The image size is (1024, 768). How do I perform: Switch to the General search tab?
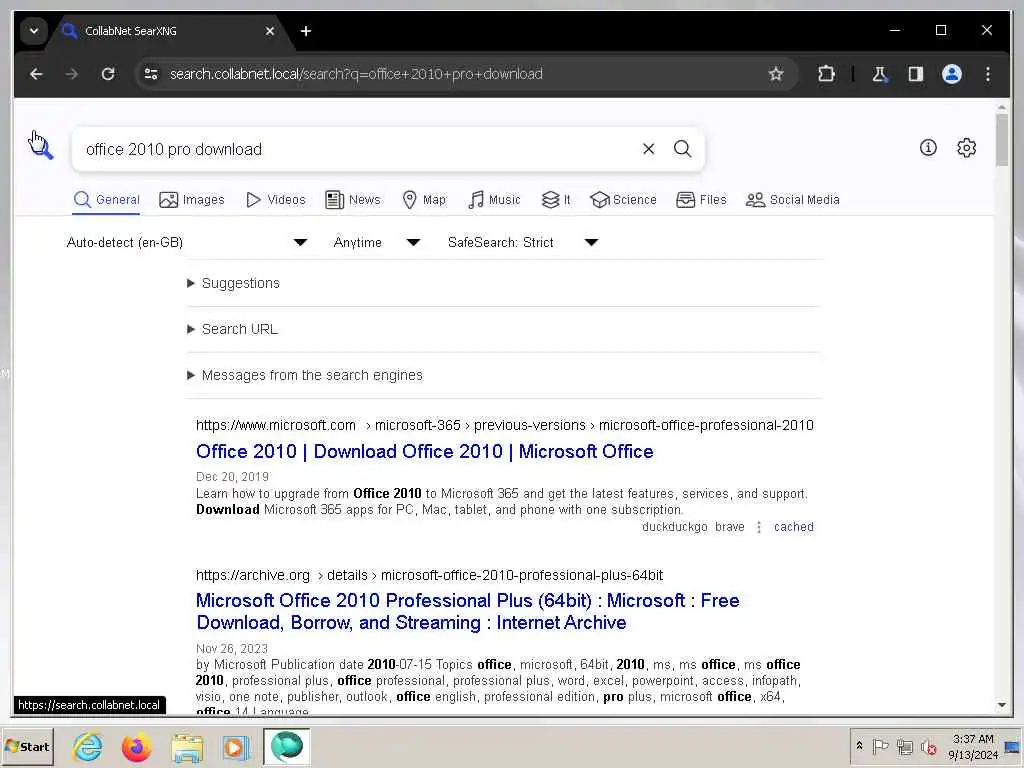106,200
